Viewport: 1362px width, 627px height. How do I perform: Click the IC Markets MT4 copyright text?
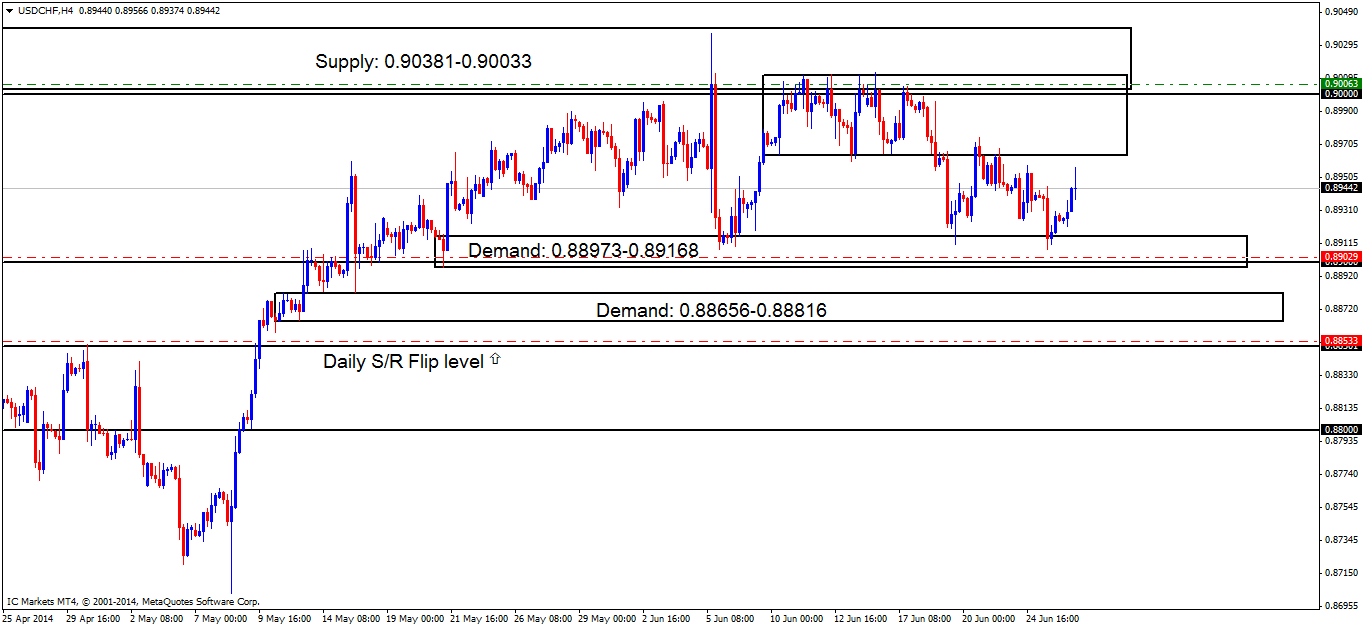tap(133, 602)
